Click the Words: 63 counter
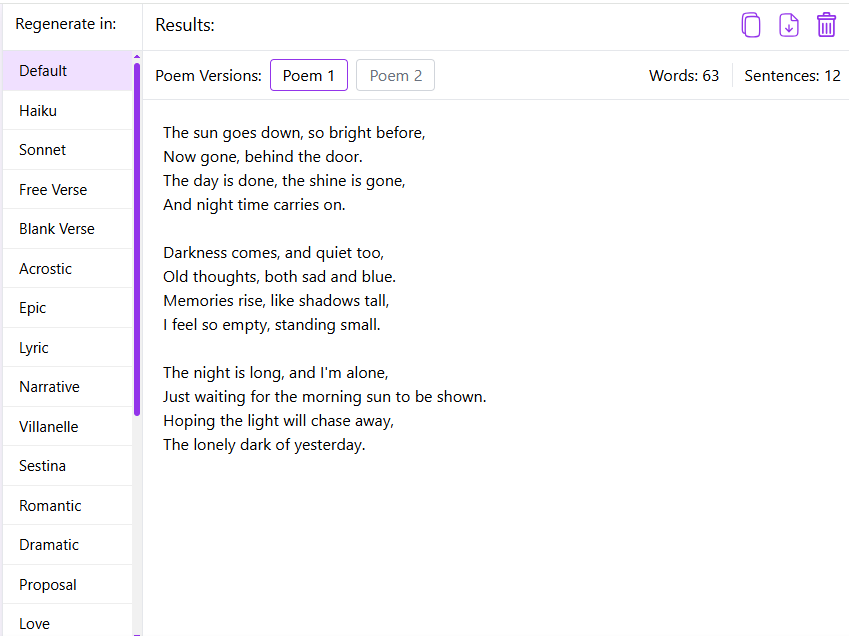Viewport: 849px width, 636px height. click(x=684, y=76)
